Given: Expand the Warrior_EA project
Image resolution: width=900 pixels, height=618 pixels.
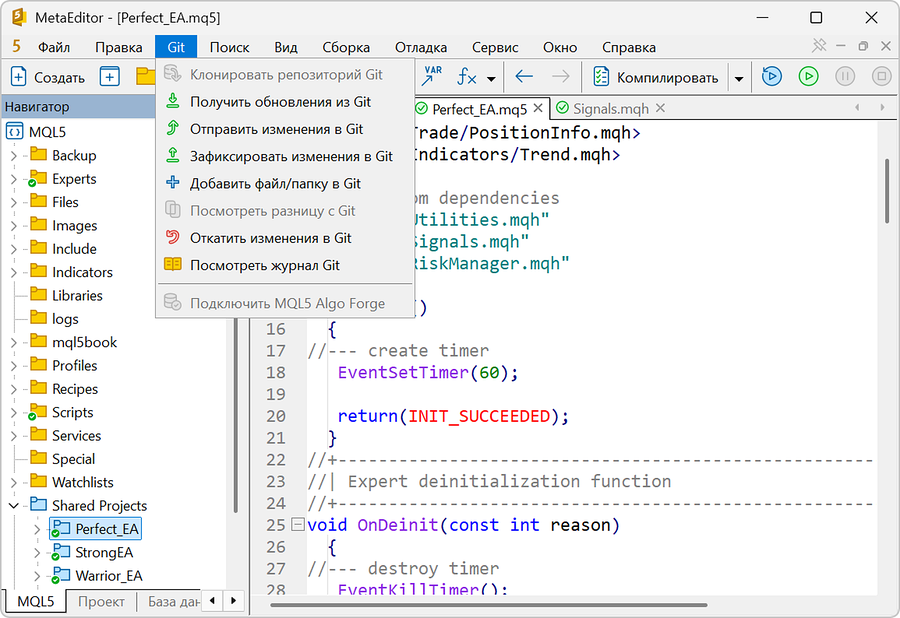Looking at the screenshot, I should 37,576.
